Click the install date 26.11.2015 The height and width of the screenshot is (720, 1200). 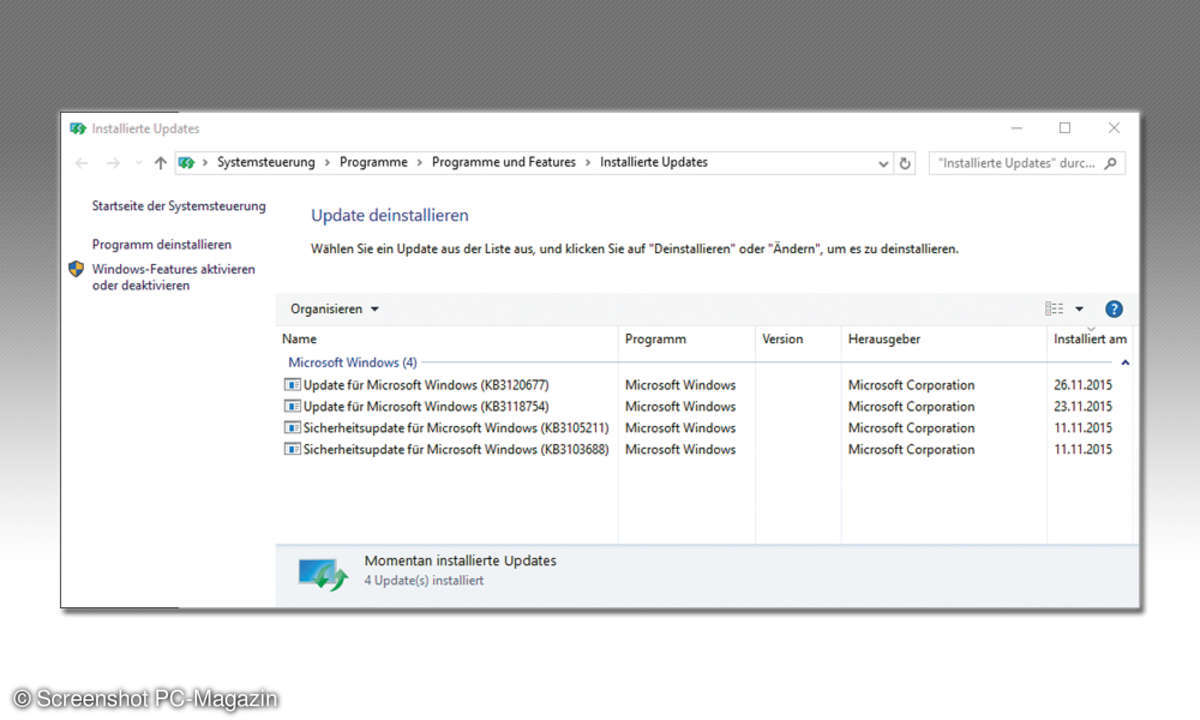click(1083, 385)
